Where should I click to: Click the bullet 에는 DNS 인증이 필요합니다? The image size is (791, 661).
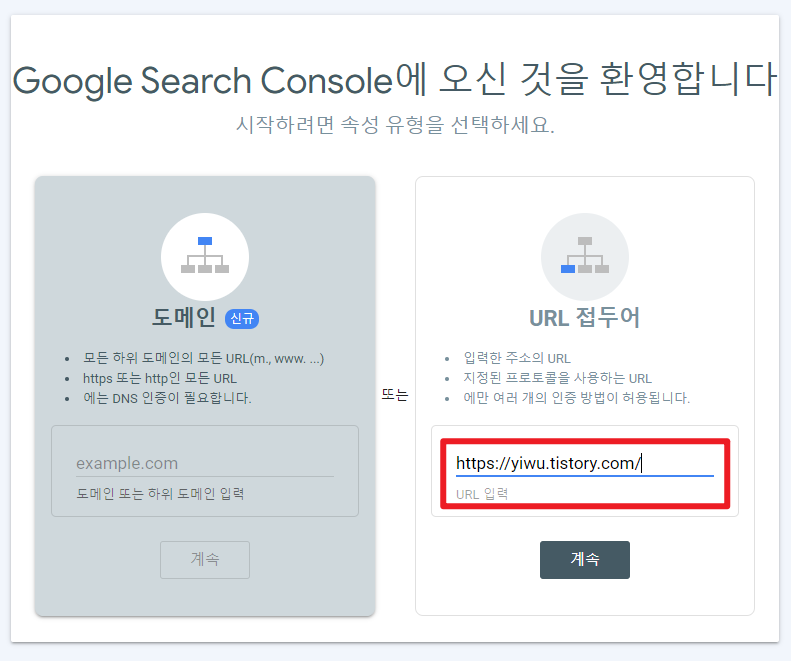(167, 398)
